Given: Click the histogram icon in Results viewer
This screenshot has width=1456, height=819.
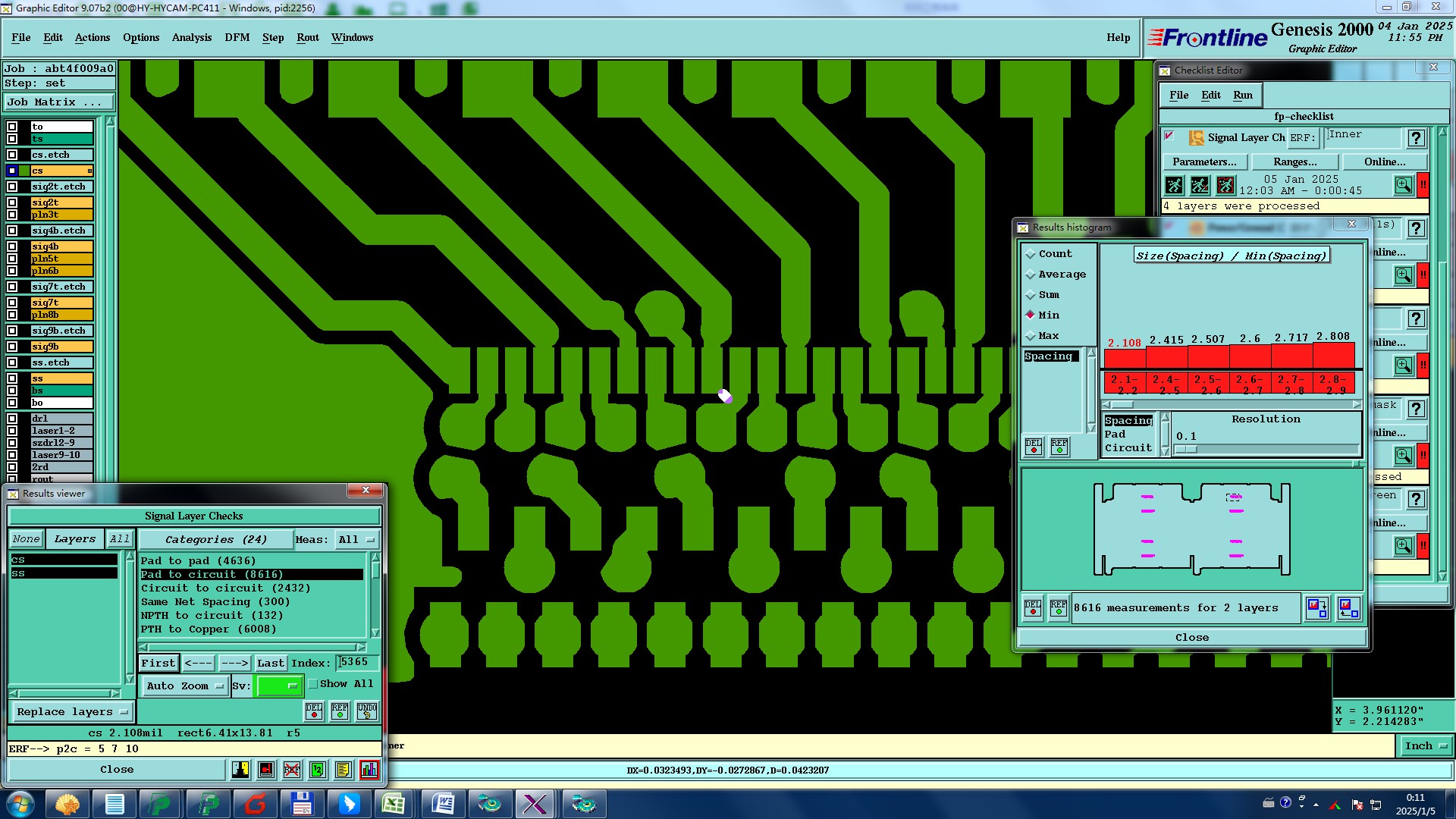Looking at the screenshot, I should coord(369,770).
